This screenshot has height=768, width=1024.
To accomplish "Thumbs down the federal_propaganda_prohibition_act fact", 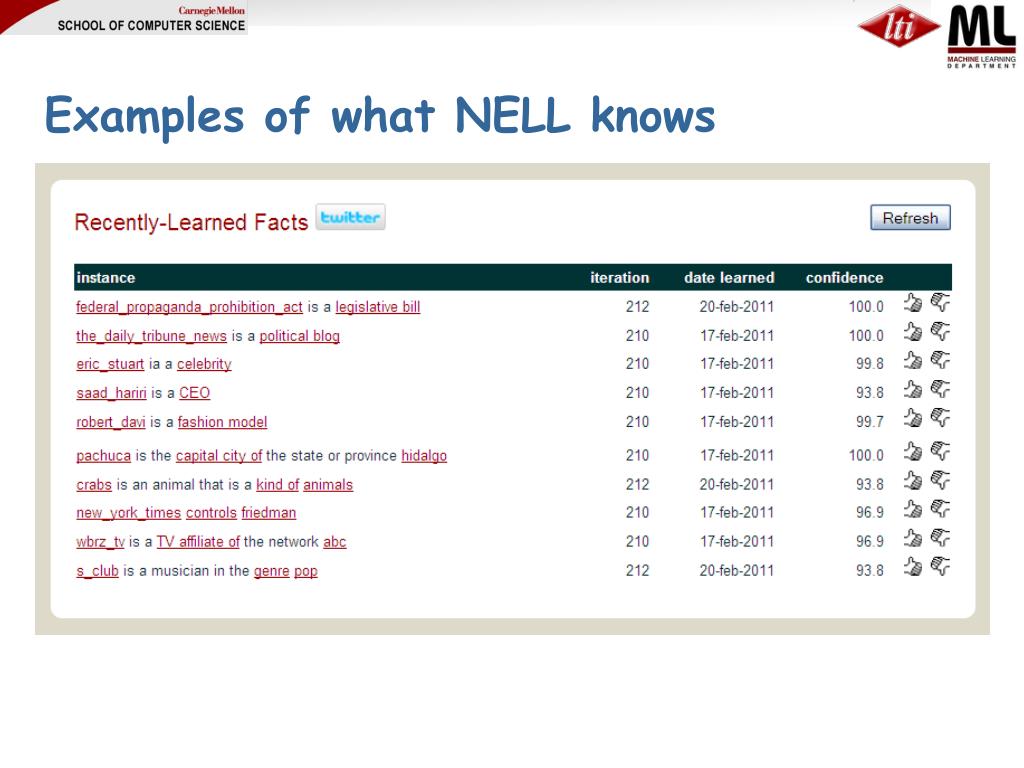I will click(940, 303).
